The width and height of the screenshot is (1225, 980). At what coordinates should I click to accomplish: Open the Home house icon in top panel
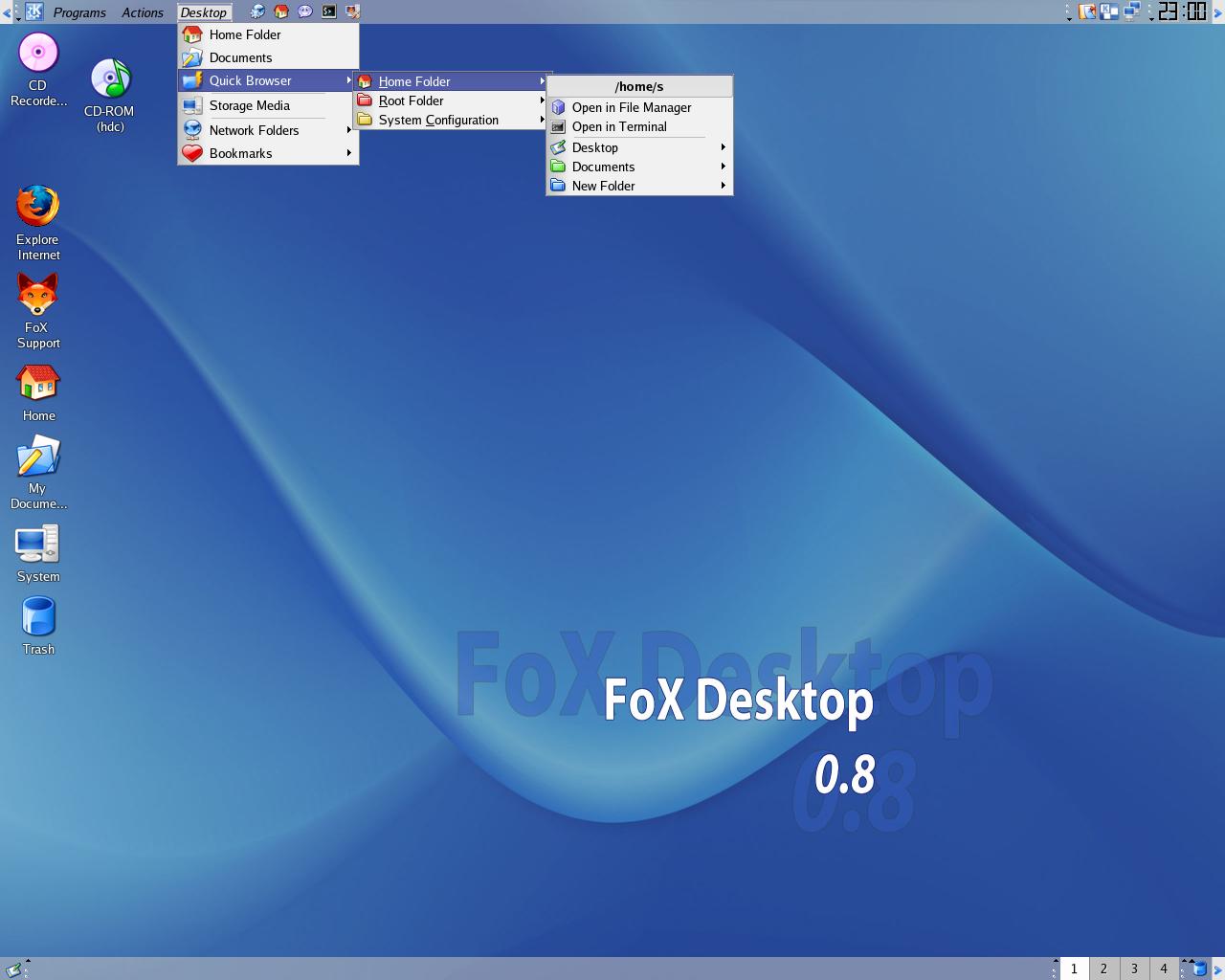pos(281,11)
